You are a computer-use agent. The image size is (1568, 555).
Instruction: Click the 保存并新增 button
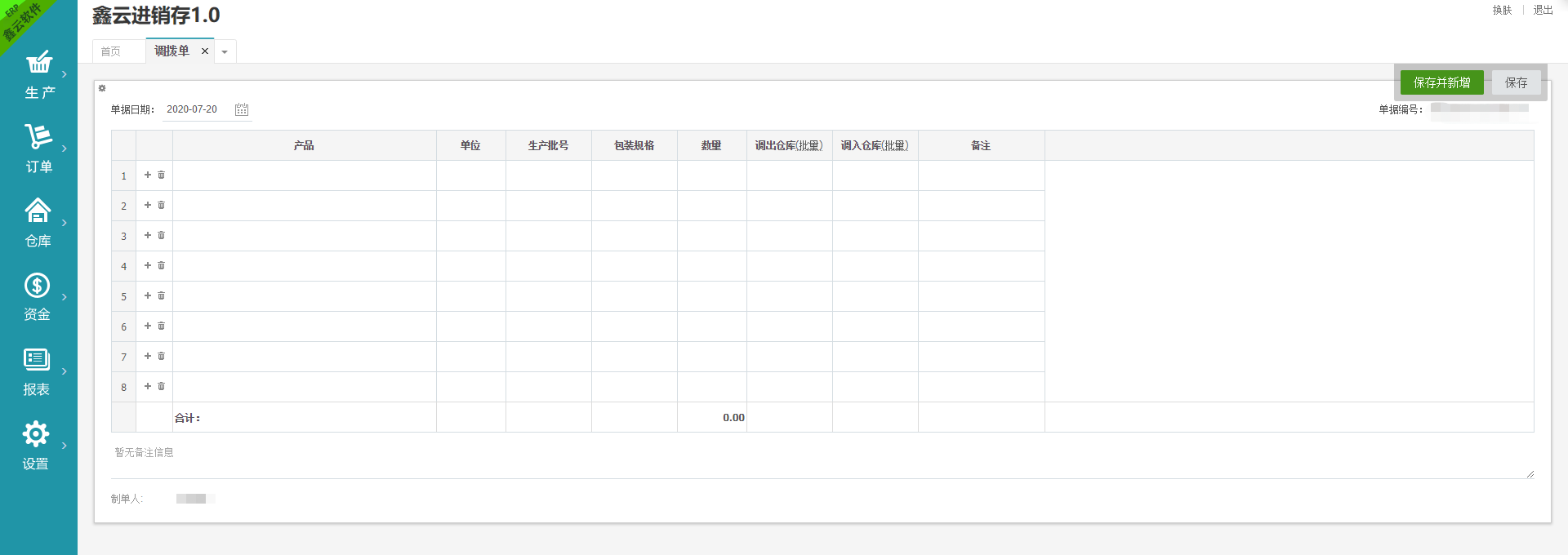pyautogui.click(x=1441, y=82)
